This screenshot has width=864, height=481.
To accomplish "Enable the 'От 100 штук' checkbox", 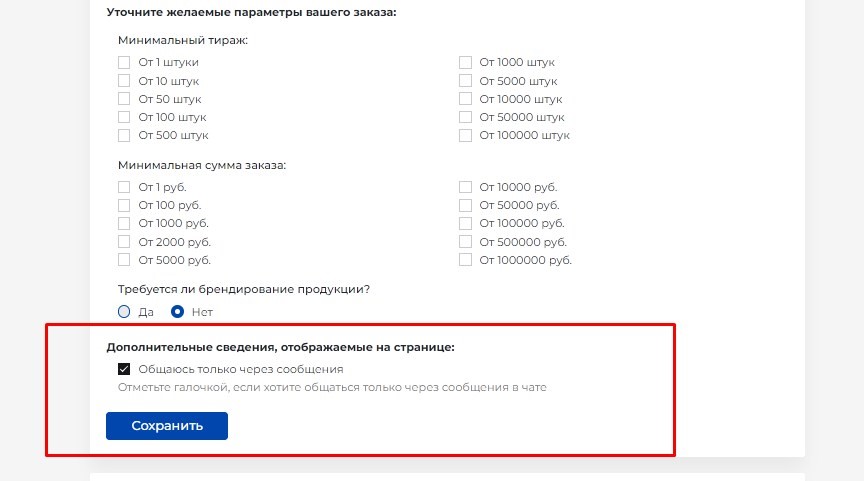I will click(124, 117).
